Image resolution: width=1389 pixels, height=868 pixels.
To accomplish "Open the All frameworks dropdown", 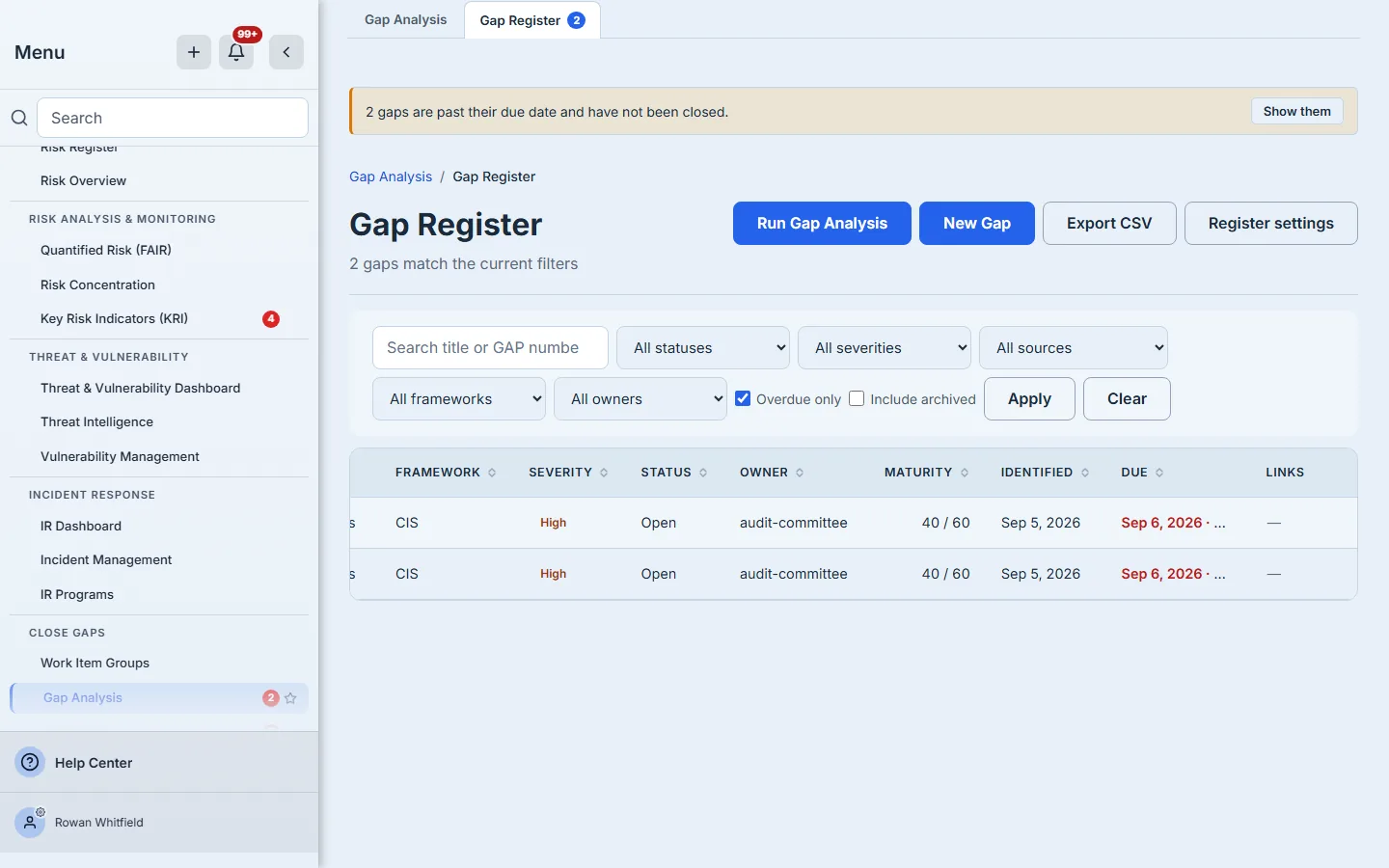I will (x=459, y=399).
